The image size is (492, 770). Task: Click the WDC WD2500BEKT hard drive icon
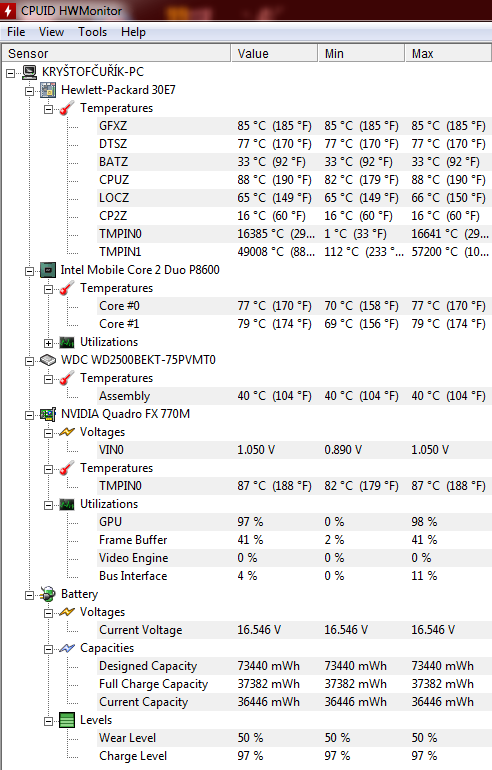48,360
